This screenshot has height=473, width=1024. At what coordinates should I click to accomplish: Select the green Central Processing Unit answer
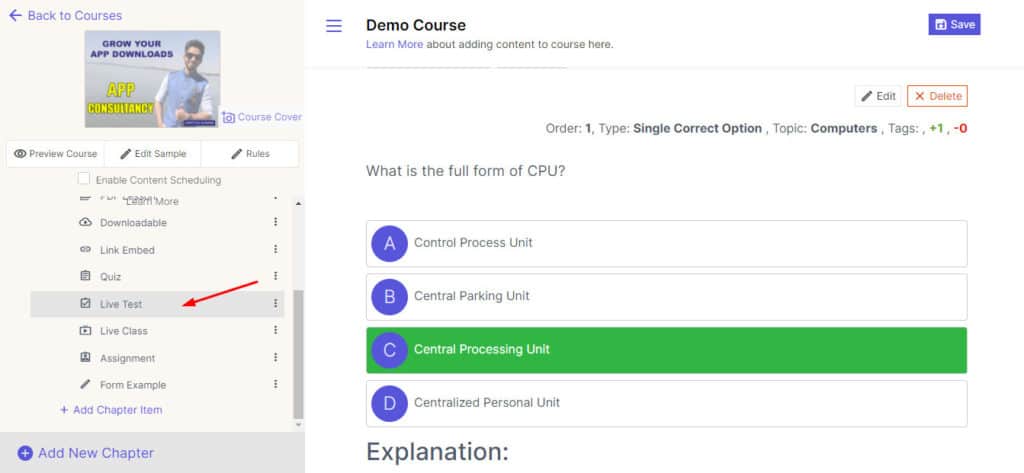[666, 350]
